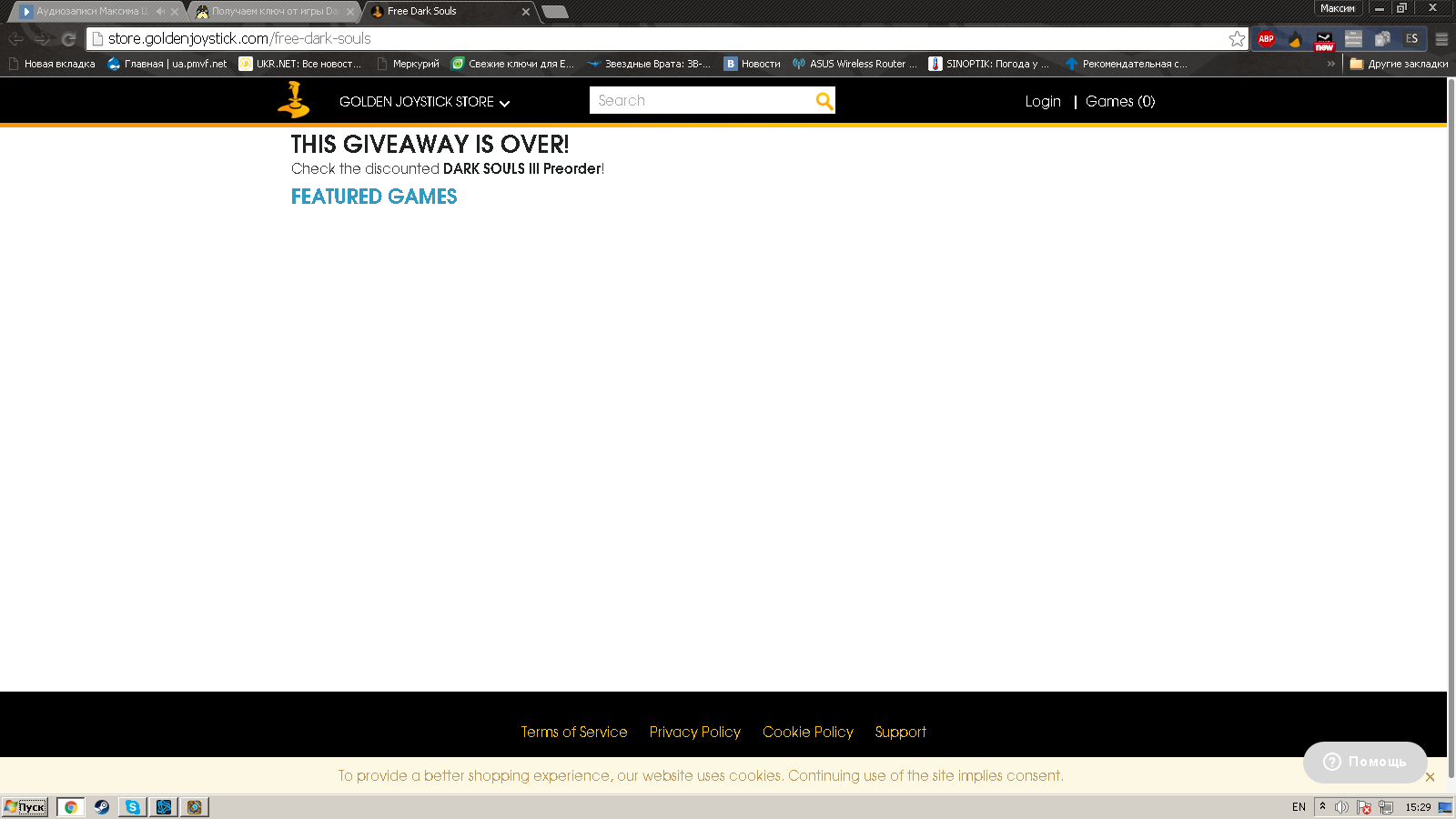This screenshot has width=1456, height=819.
Task: Click the Golden Joystick logo icon
Action: [x=294, y=100]
